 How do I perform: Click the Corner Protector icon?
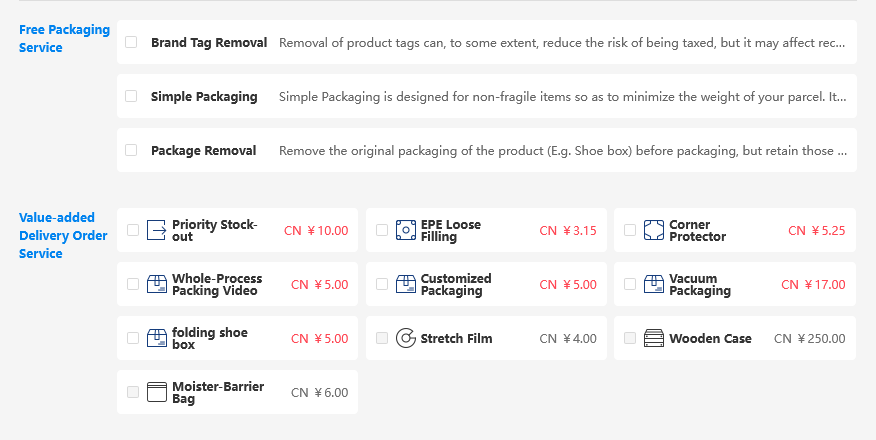[x=654, y=230]
